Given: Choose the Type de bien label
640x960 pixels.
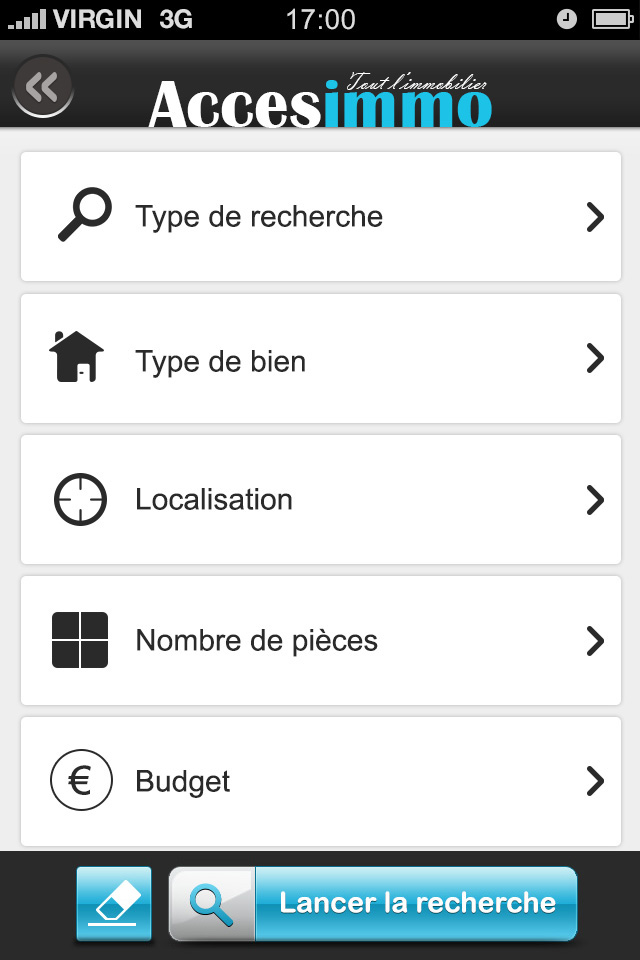Looking at the screenshot, I should point(220,361).
